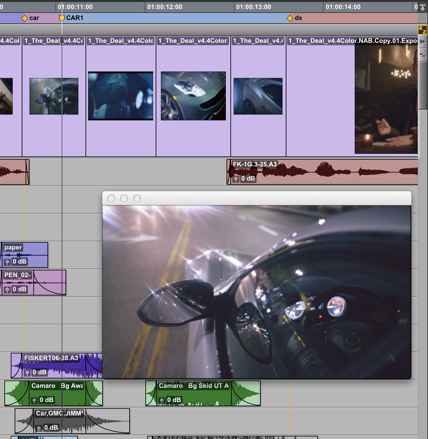This screenshot has width=428, height=439.
Task: Open clip gain badge on PEN_02 clip
Action: (x=15, y=289)
